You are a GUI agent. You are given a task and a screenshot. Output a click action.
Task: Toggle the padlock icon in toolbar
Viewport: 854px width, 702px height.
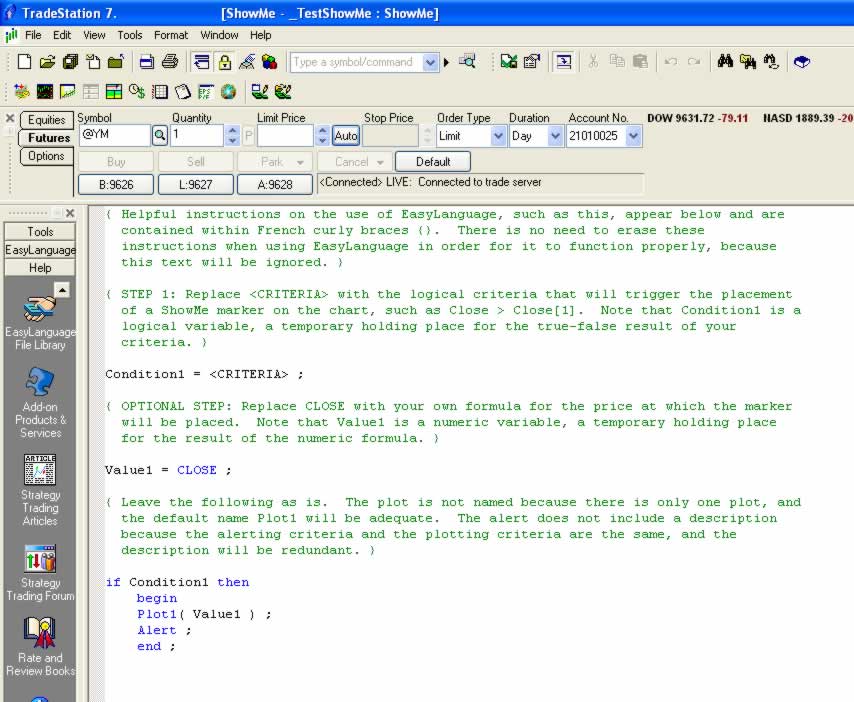(x=224, y=62)
